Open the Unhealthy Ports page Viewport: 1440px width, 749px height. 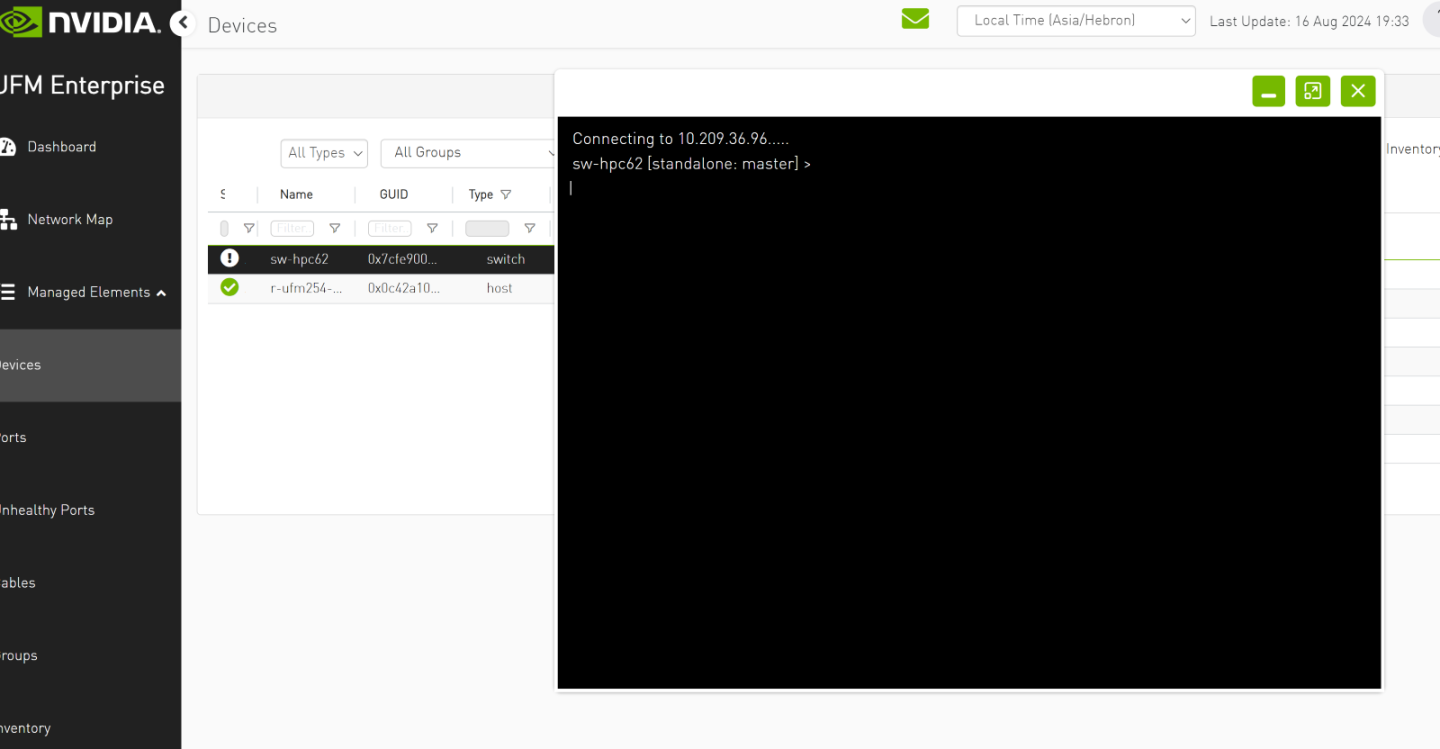[48, 510]
